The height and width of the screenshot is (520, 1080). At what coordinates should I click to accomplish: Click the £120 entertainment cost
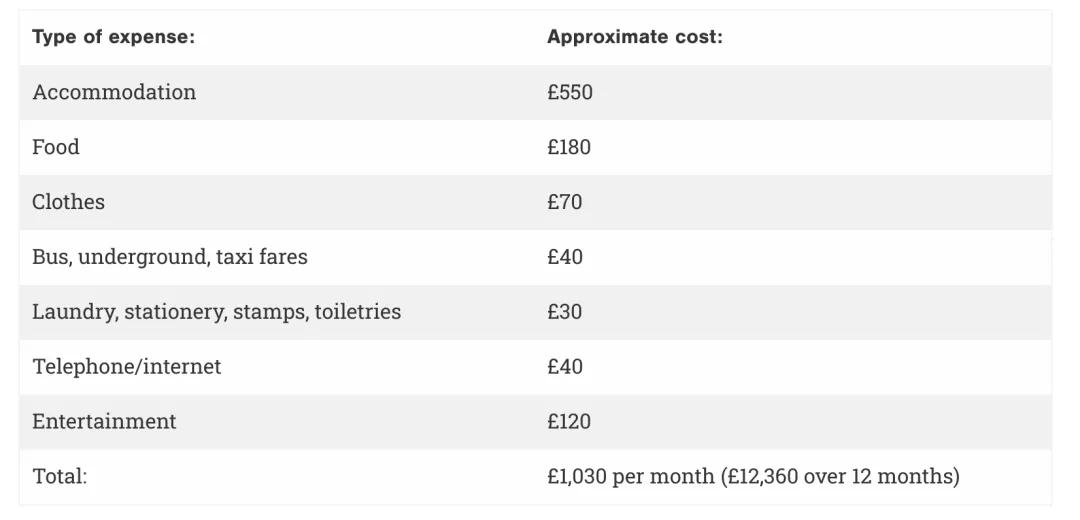pyautogui.click(x=569, y=422)
